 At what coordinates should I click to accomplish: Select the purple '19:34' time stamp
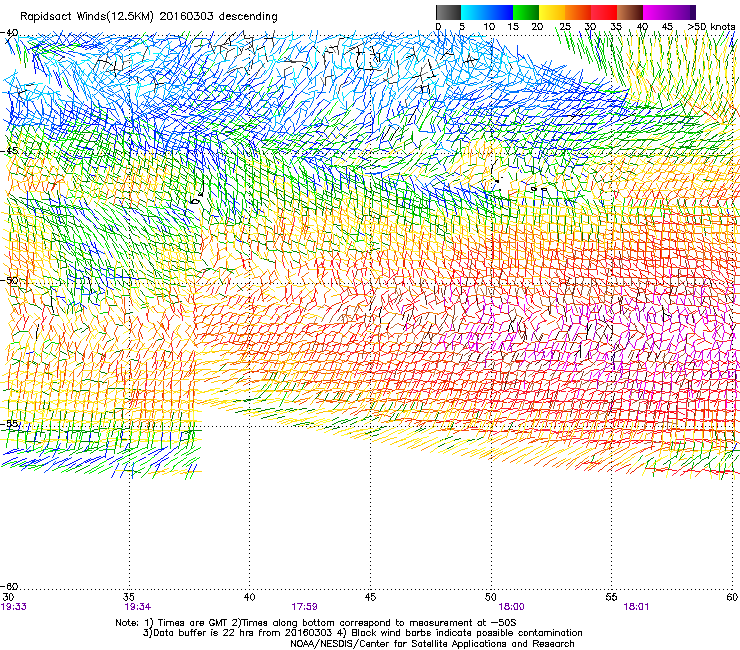pos(137,607)
